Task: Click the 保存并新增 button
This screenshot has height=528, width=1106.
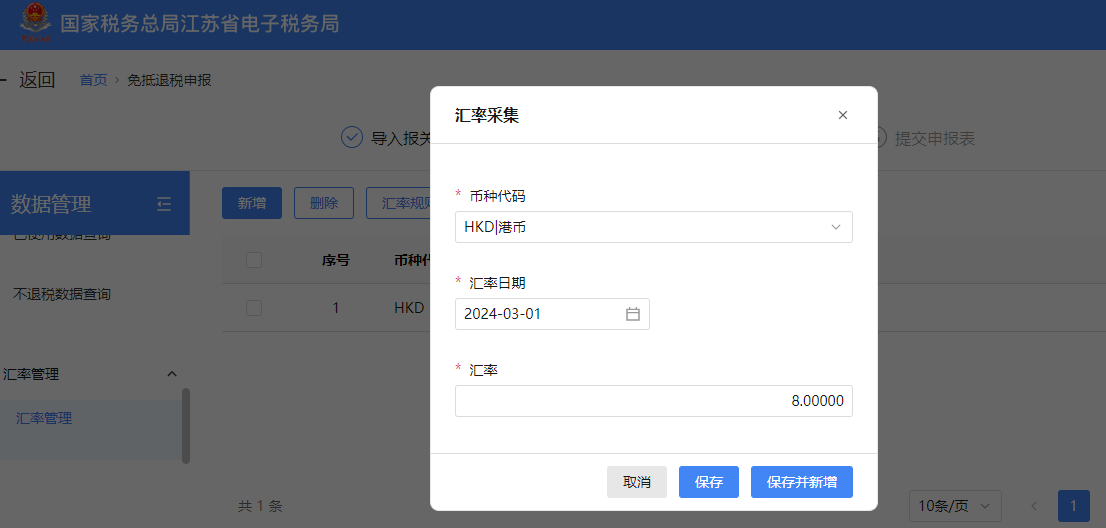Action: [801, 482]
